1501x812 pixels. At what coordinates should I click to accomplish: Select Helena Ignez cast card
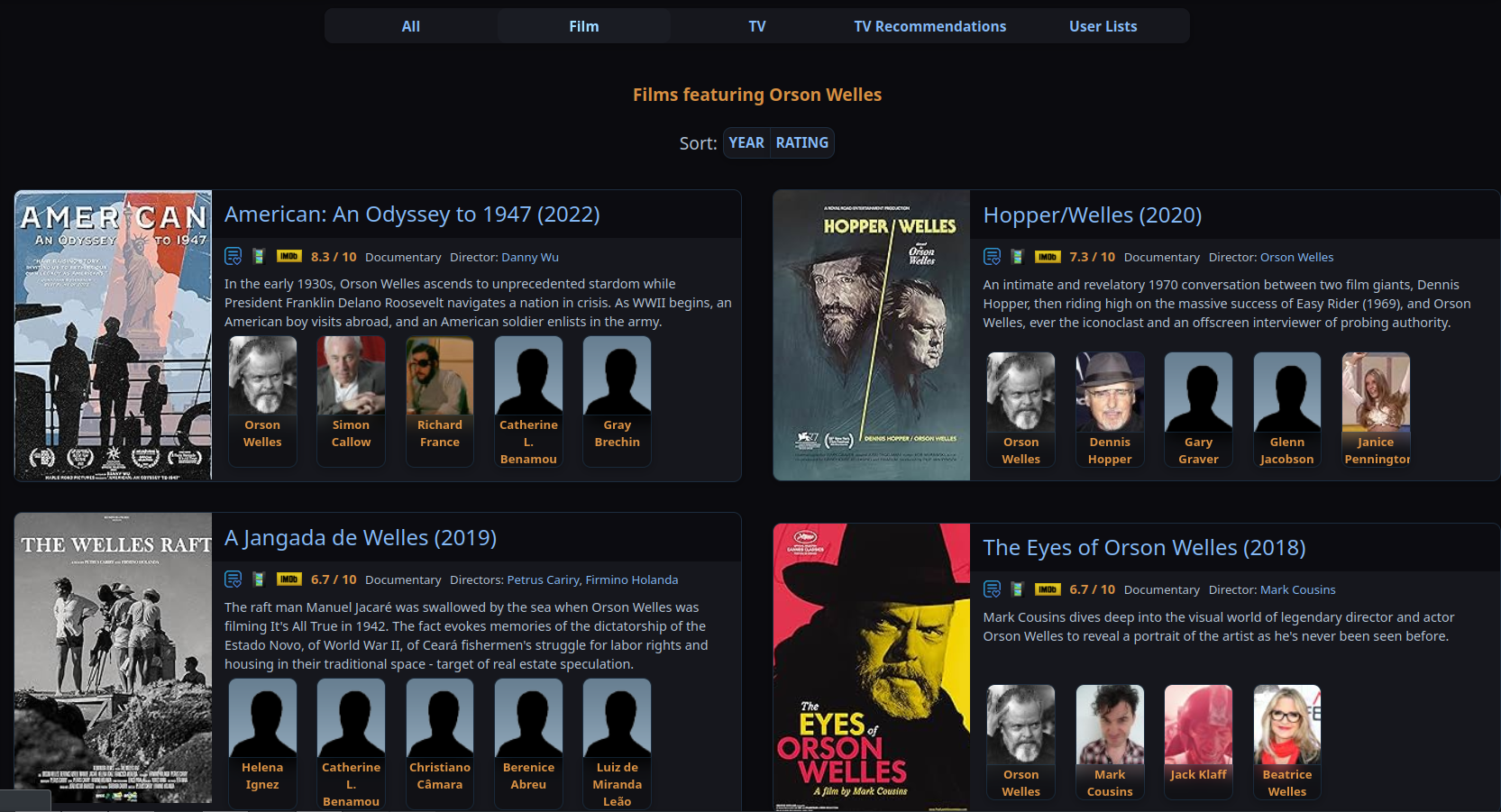[262, 743]
